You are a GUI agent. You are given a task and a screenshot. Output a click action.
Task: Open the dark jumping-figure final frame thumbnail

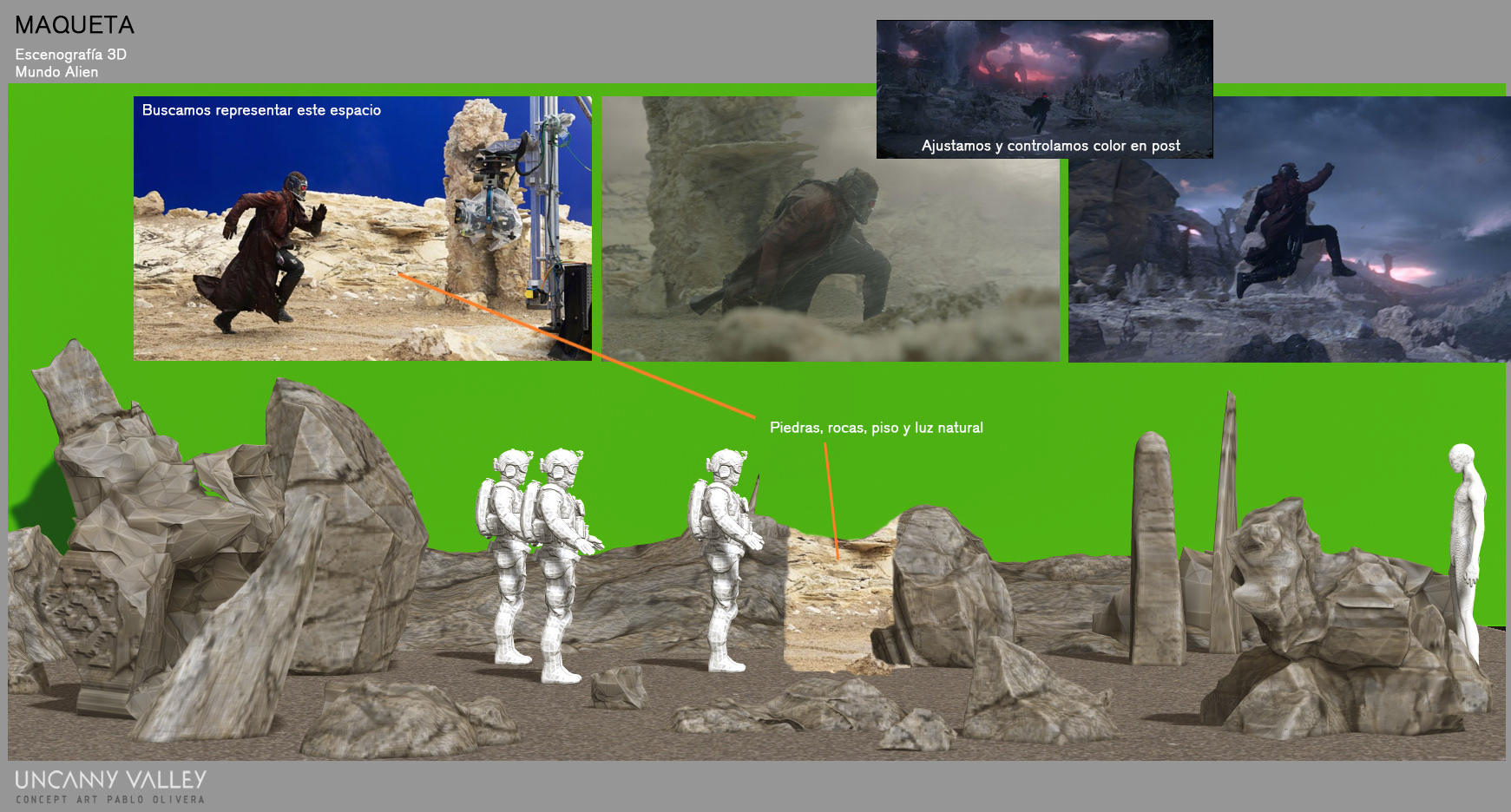pos(1289,229)
